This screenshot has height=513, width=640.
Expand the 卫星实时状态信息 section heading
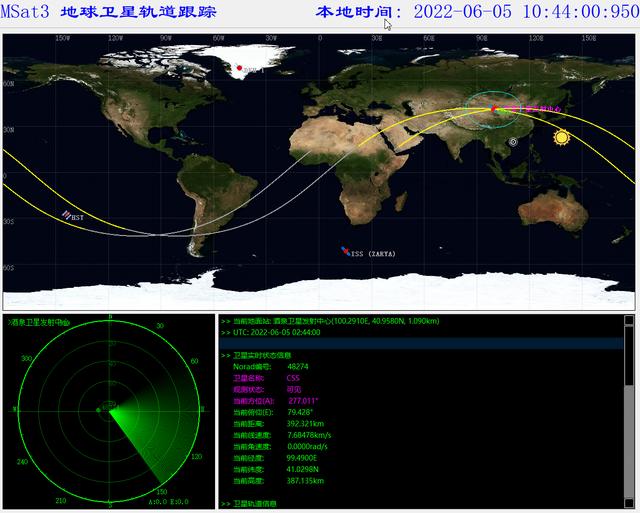click(x=262, y=355)
